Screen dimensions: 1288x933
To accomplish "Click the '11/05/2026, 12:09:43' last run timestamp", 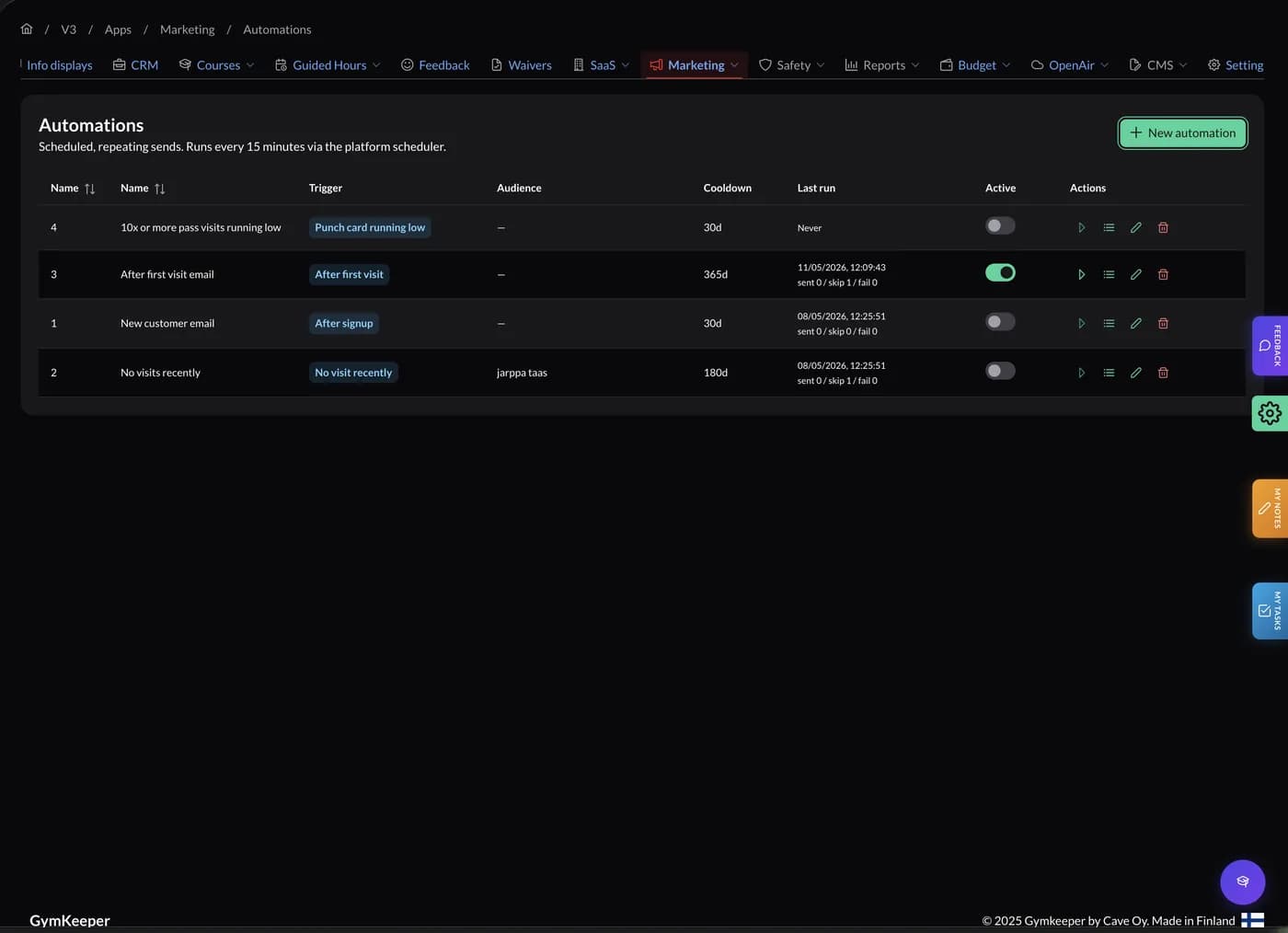I will coord(842,268).
